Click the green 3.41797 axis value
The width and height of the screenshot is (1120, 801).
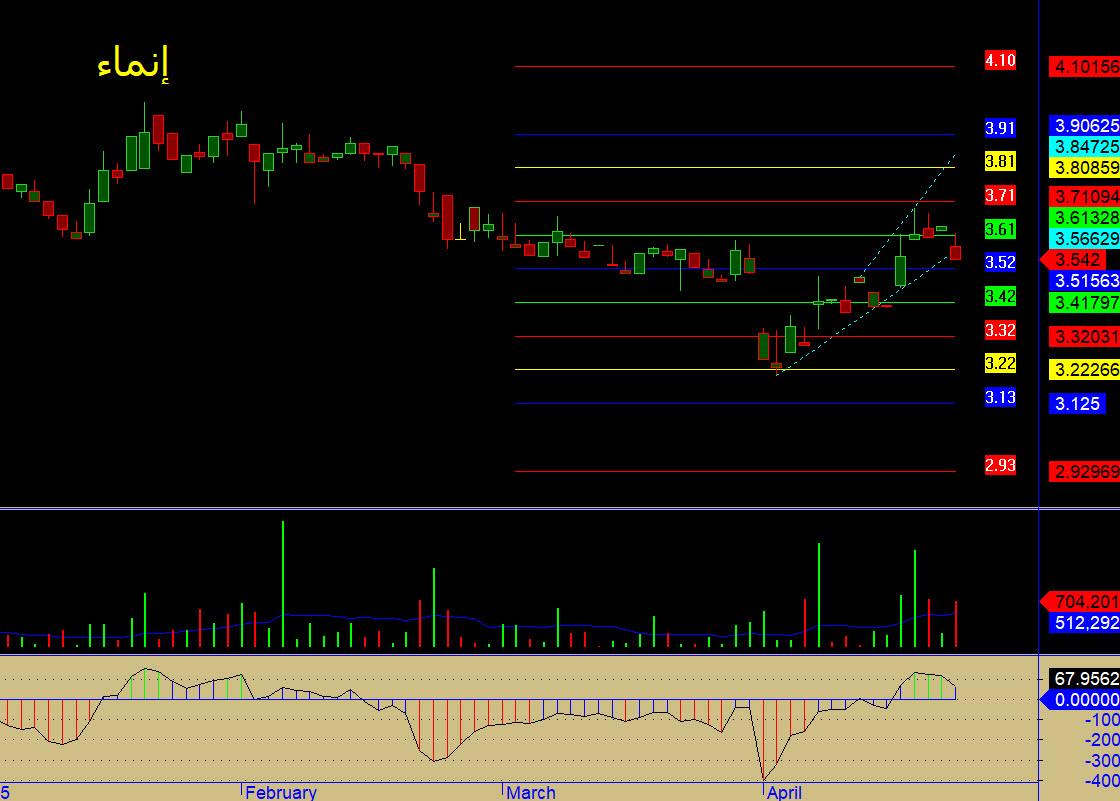(x=1084, y=303)
